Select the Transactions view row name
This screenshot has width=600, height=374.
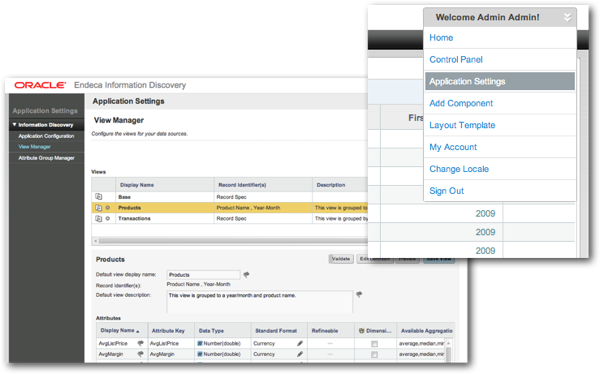coord(134,218)
